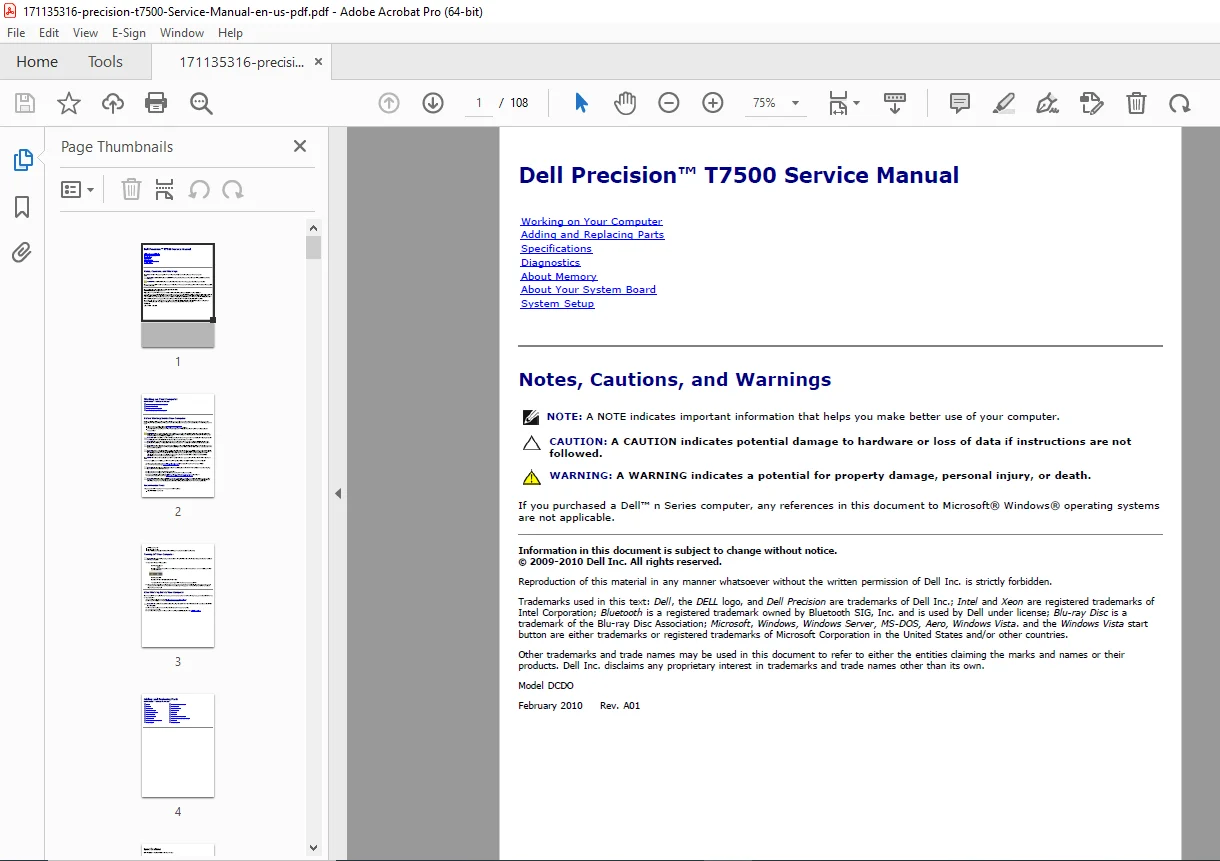Choose the selection arrow tool

[x=581, y=103]
